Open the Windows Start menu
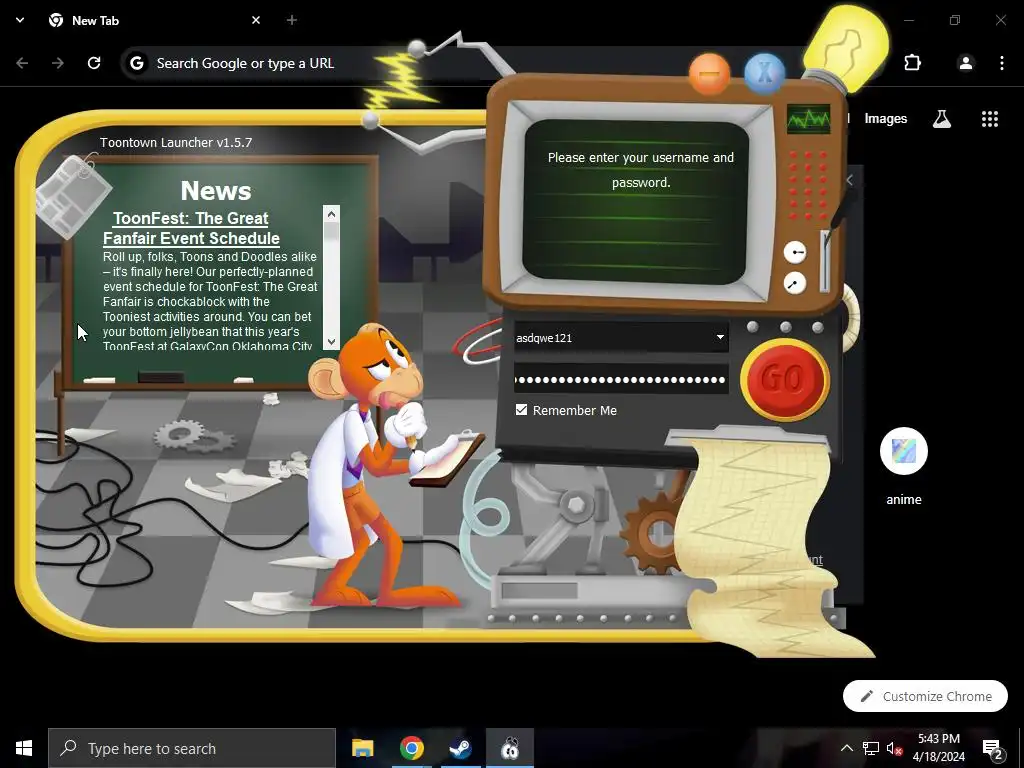Screen dimensions: 1024x768 (24, 748)
